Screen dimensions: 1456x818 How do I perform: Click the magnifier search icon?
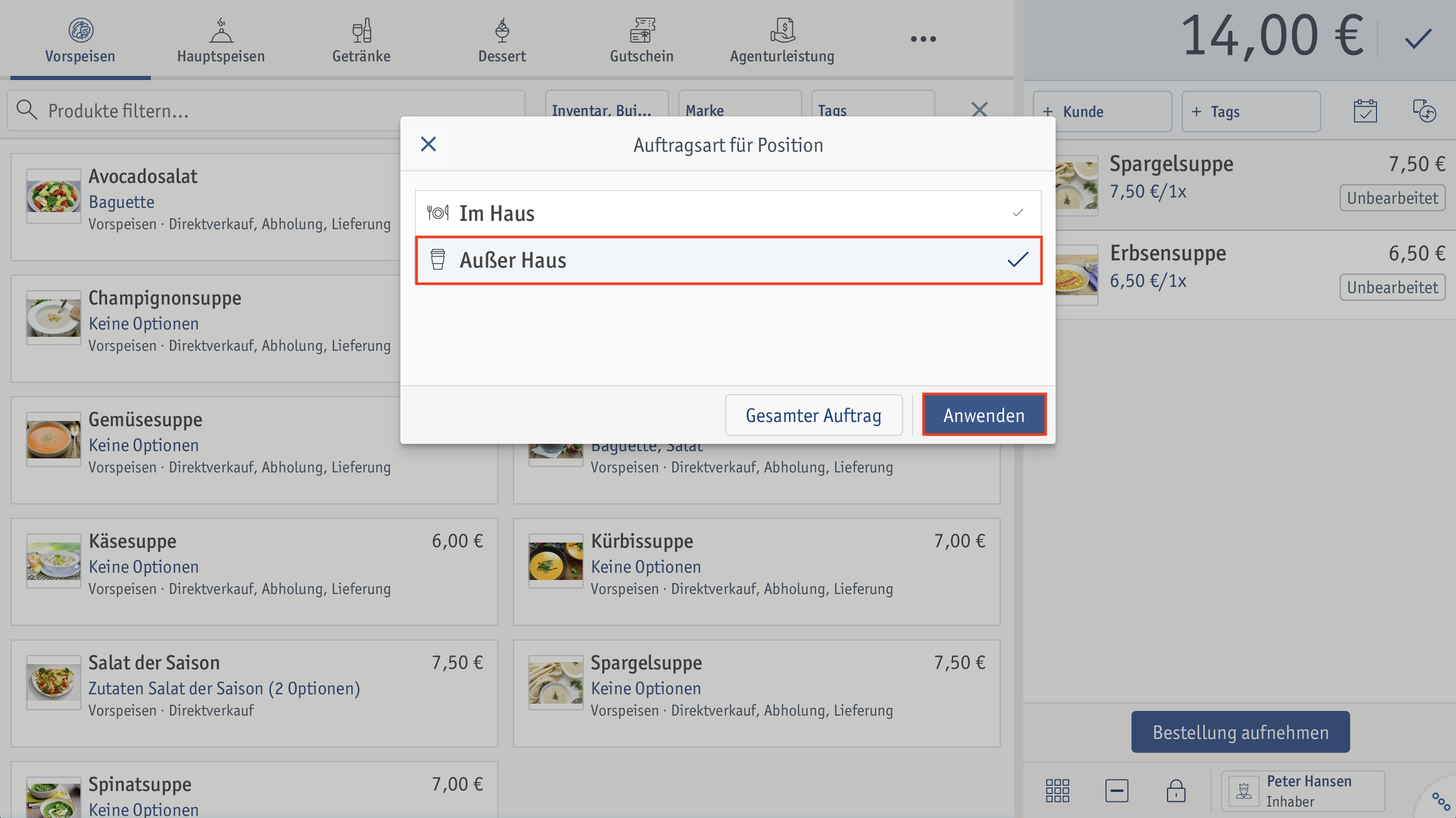pos(27,110)
